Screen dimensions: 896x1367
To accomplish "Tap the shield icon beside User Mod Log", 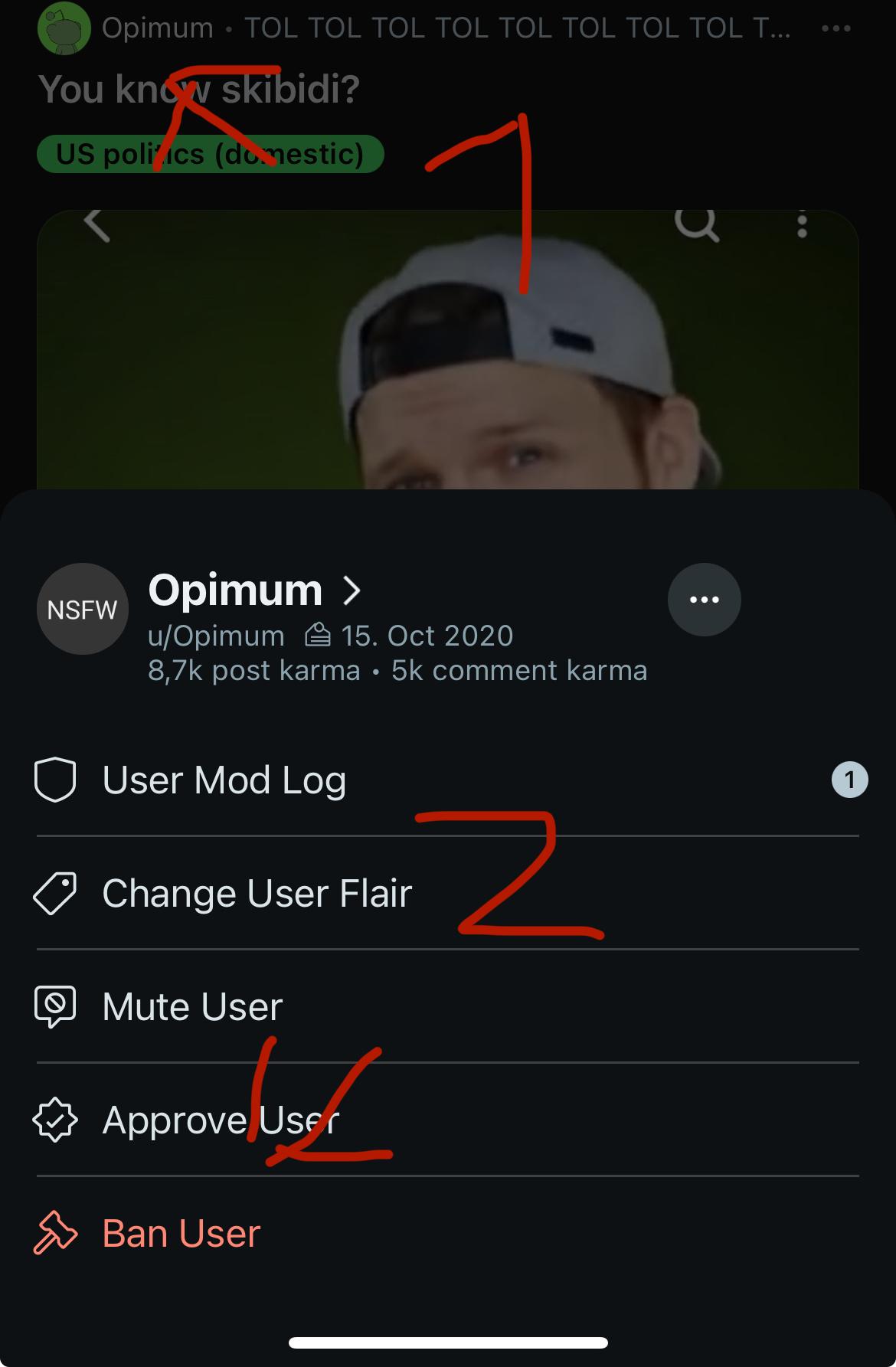I will coord(55,780).
